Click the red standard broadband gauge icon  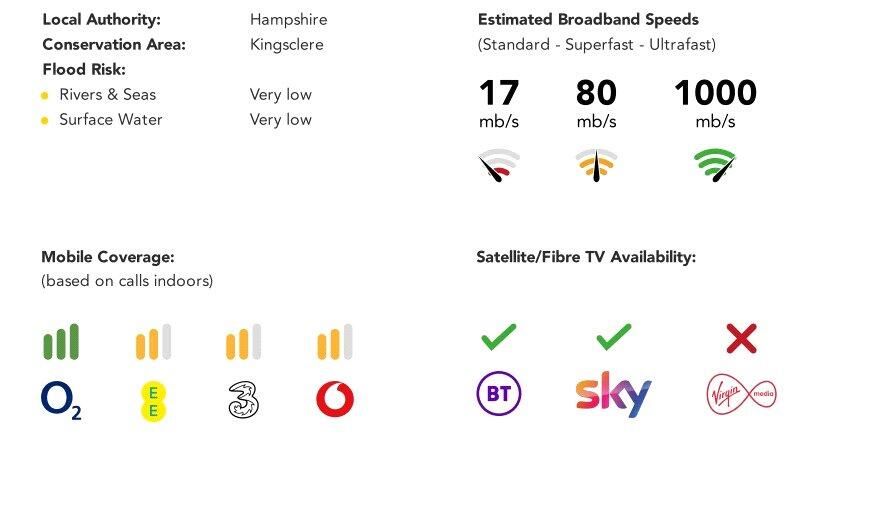499,164
